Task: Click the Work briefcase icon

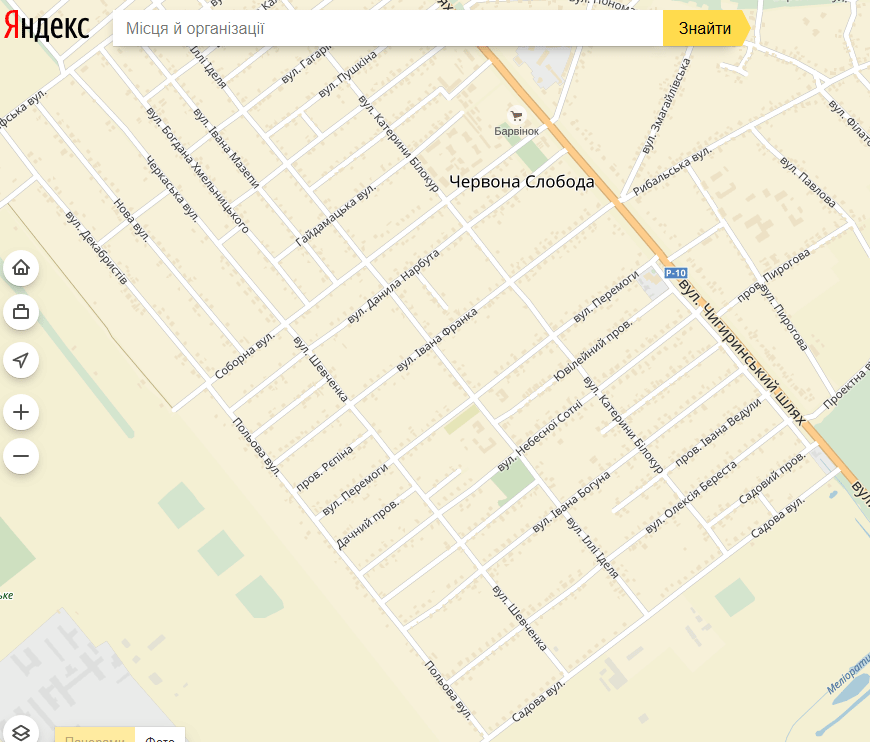Action: pyautogui.click(x=21, y=312)
